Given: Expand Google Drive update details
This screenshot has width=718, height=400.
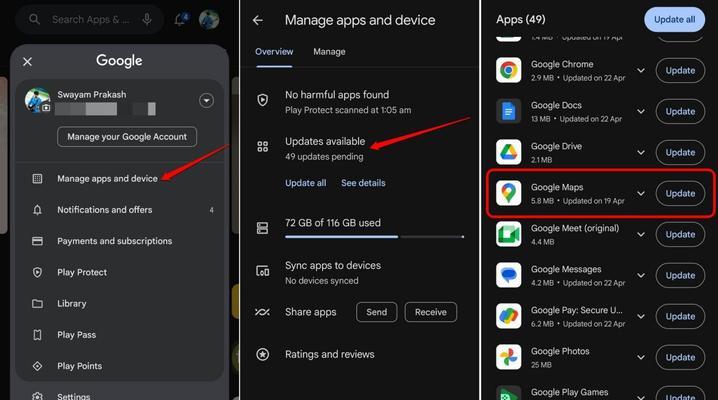Looking at the screenshot, I should [x=641, y=152].
